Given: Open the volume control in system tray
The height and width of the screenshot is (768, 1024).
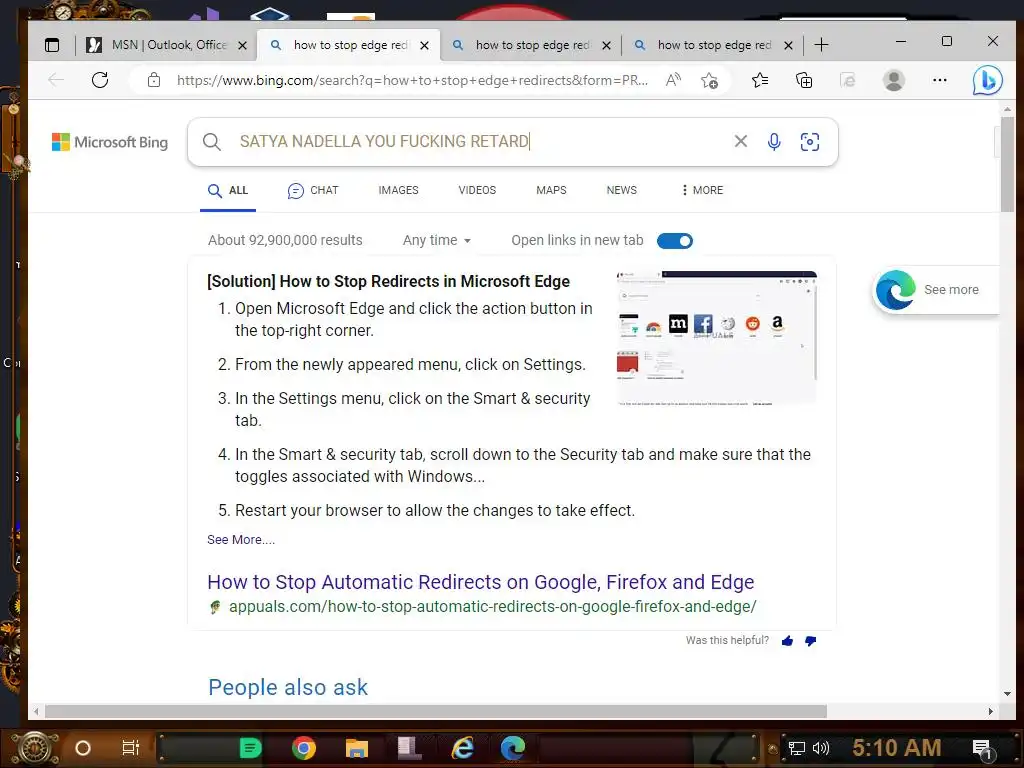Looking at the screenshot, I should 821,748.
